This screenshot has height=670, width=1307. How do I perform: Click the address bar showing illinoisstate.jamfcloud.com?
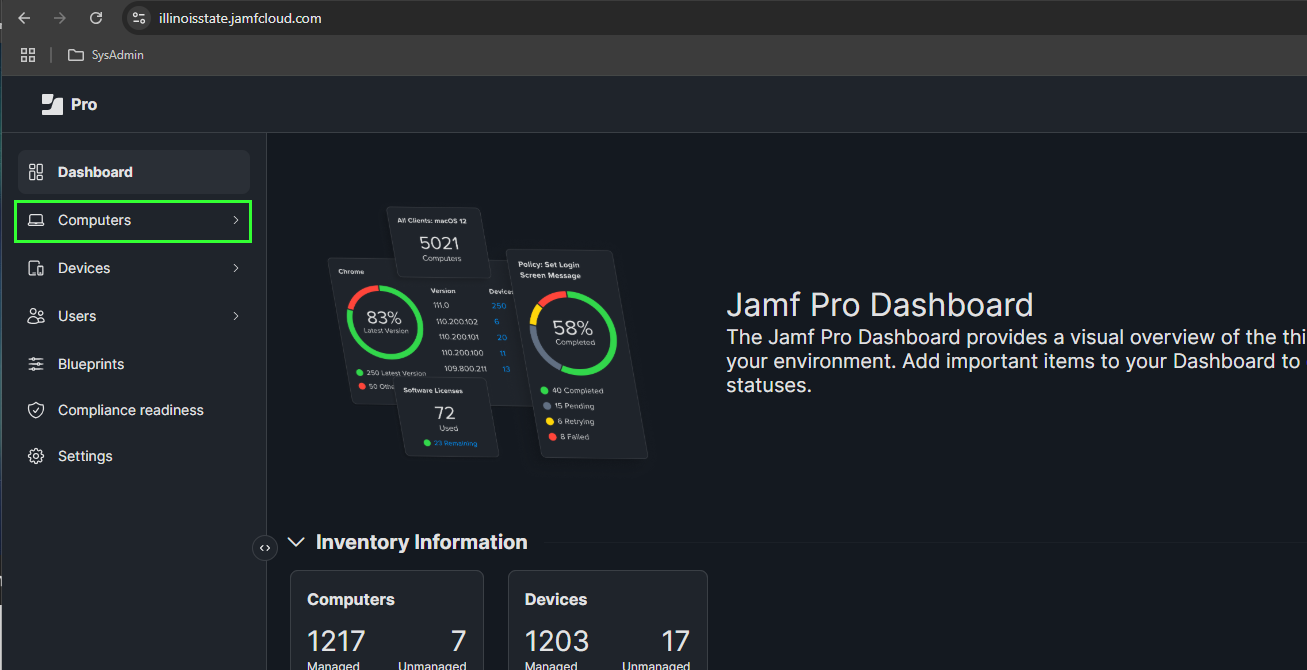pos(240,18)
